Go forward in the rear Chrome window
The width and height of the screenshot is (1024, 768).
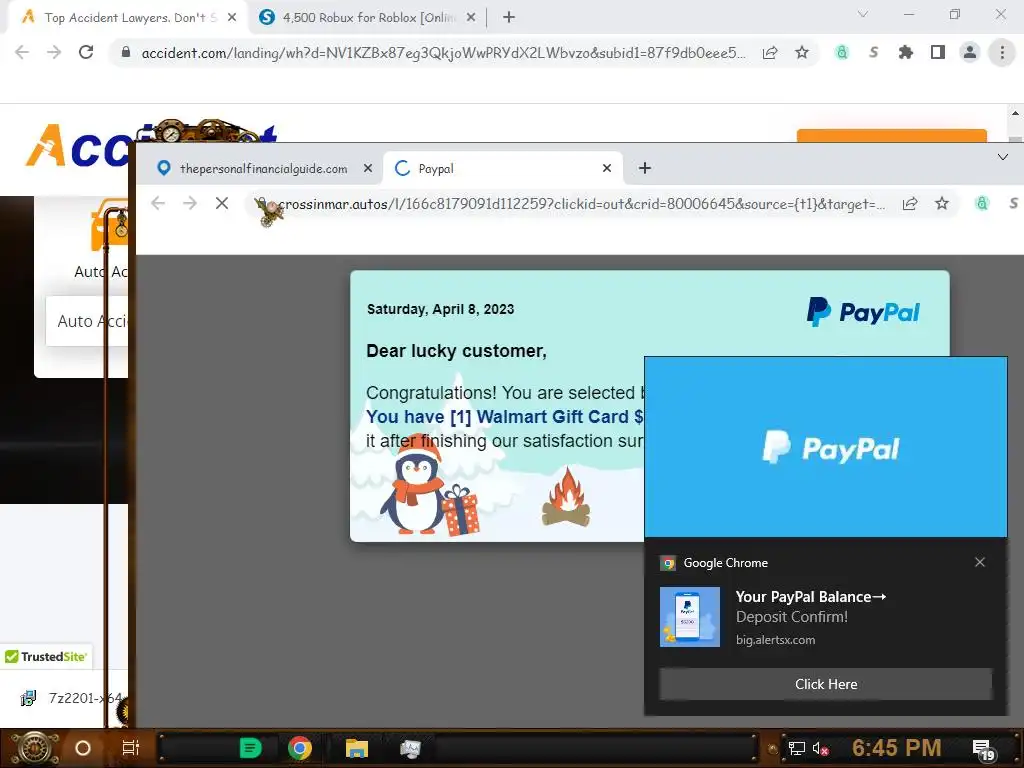coord(54,52)
